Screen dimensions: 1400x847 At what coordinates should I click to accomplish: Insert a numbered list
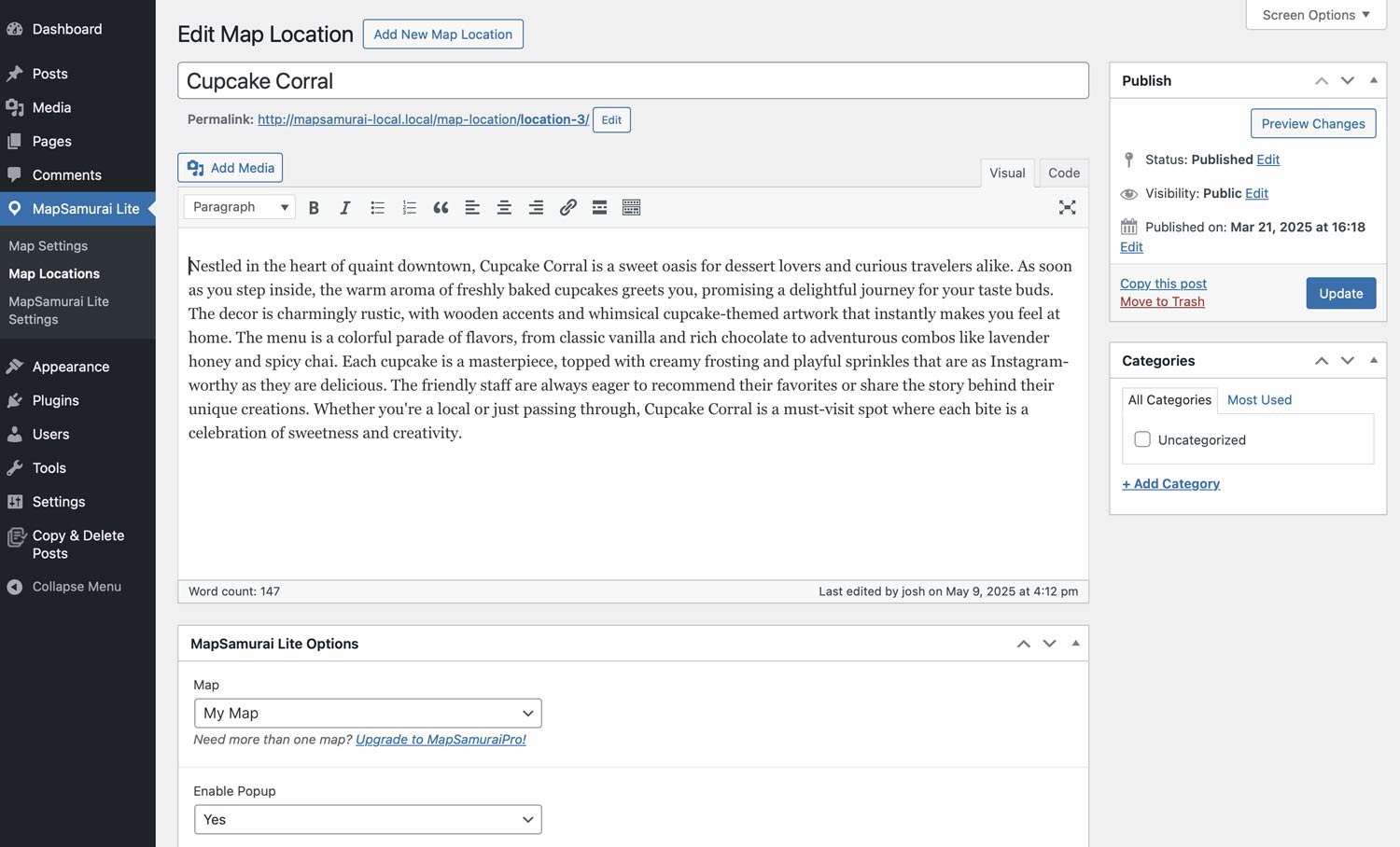409,207
